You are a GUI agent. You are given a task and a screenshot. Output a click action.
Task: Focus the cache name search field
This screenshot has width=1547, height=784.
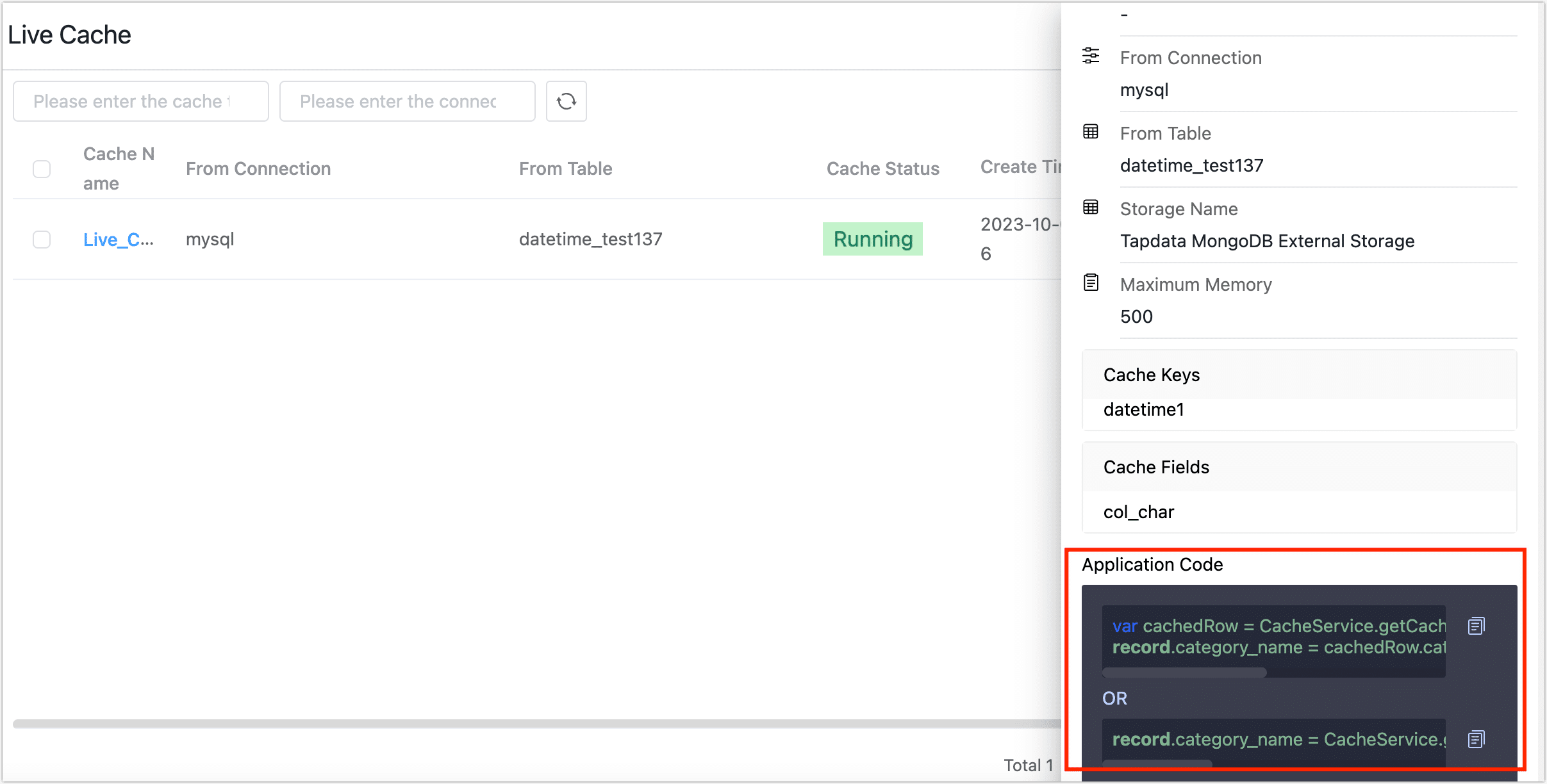140,101
